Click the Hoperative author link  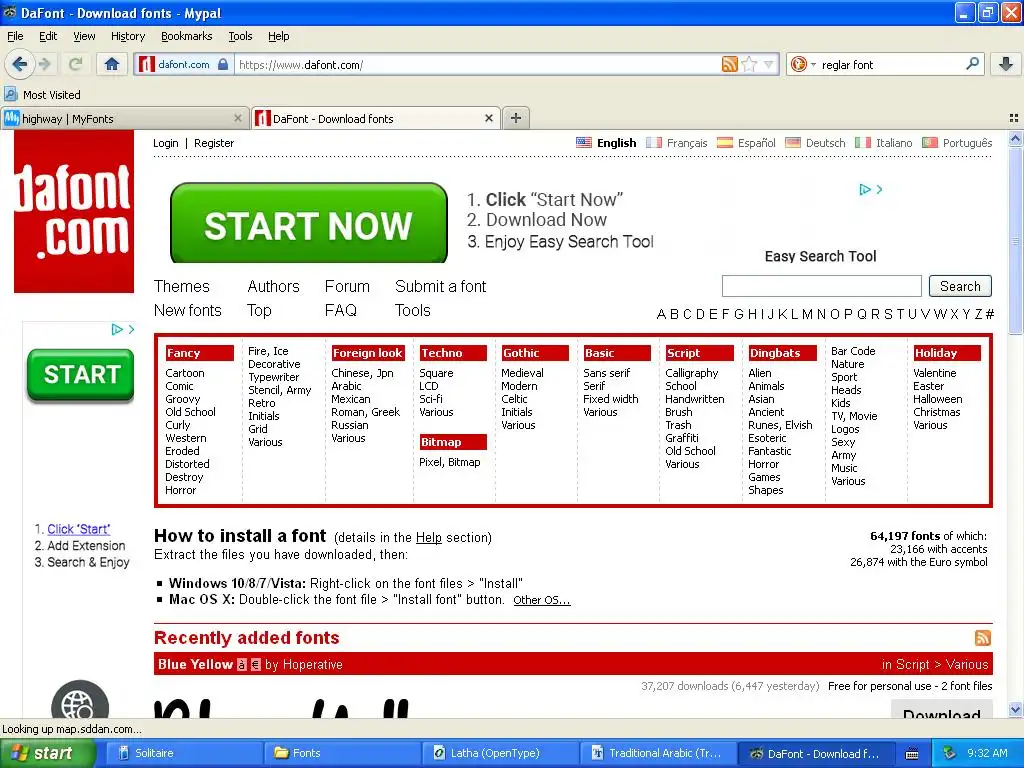pyautogui.click(x=312, y=664)
